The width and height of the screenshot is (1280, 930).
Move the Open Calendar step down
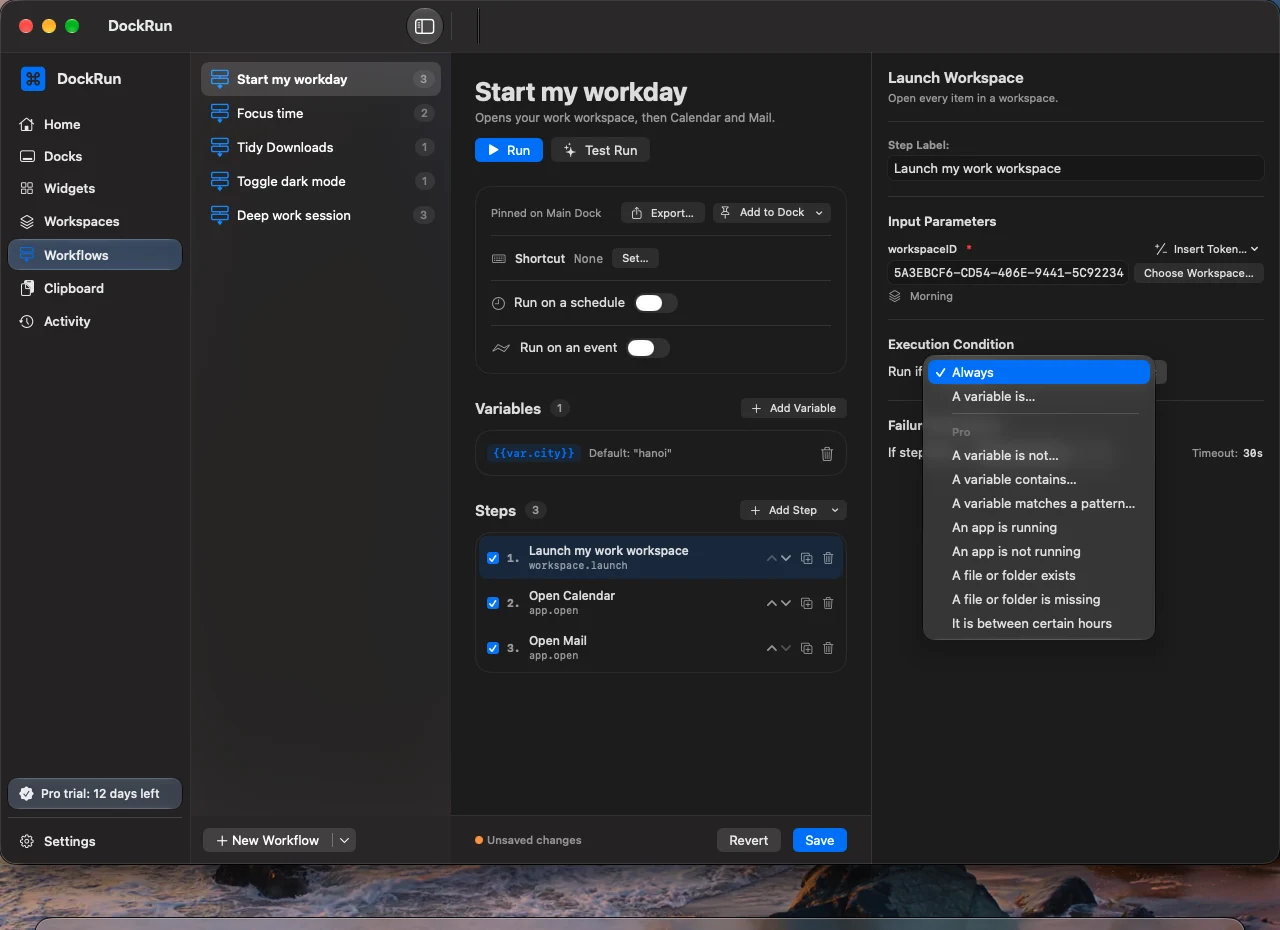point(786,603)
